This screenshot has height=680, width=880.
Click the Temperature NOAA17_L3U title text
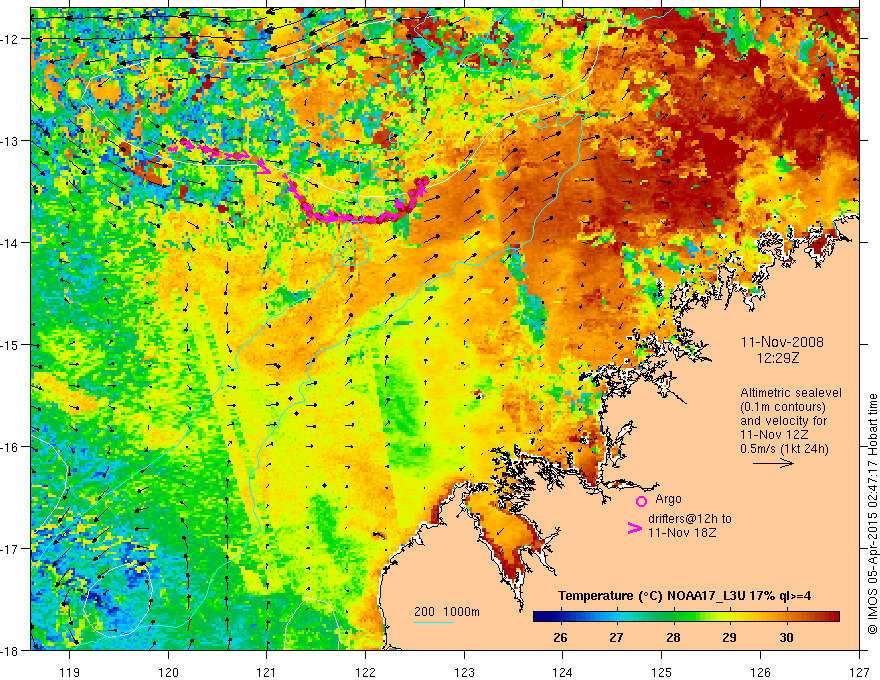(x=684, y=596)
